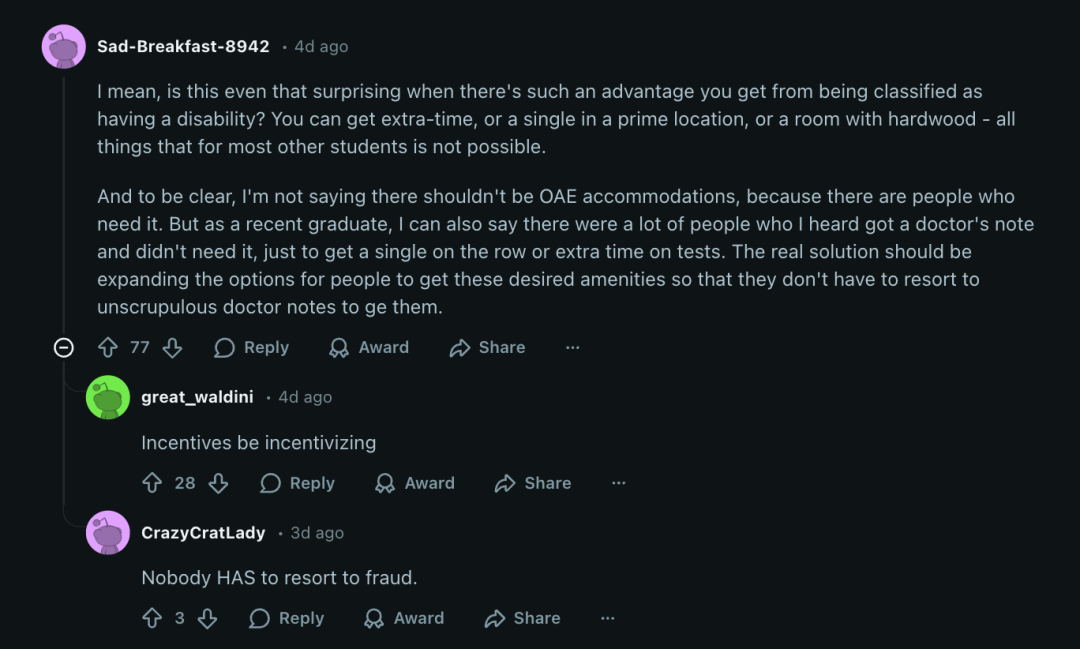Open Sad-Breakfast-8942's user profile link
Screen dimensions: 1080x649
click(183, 46)
